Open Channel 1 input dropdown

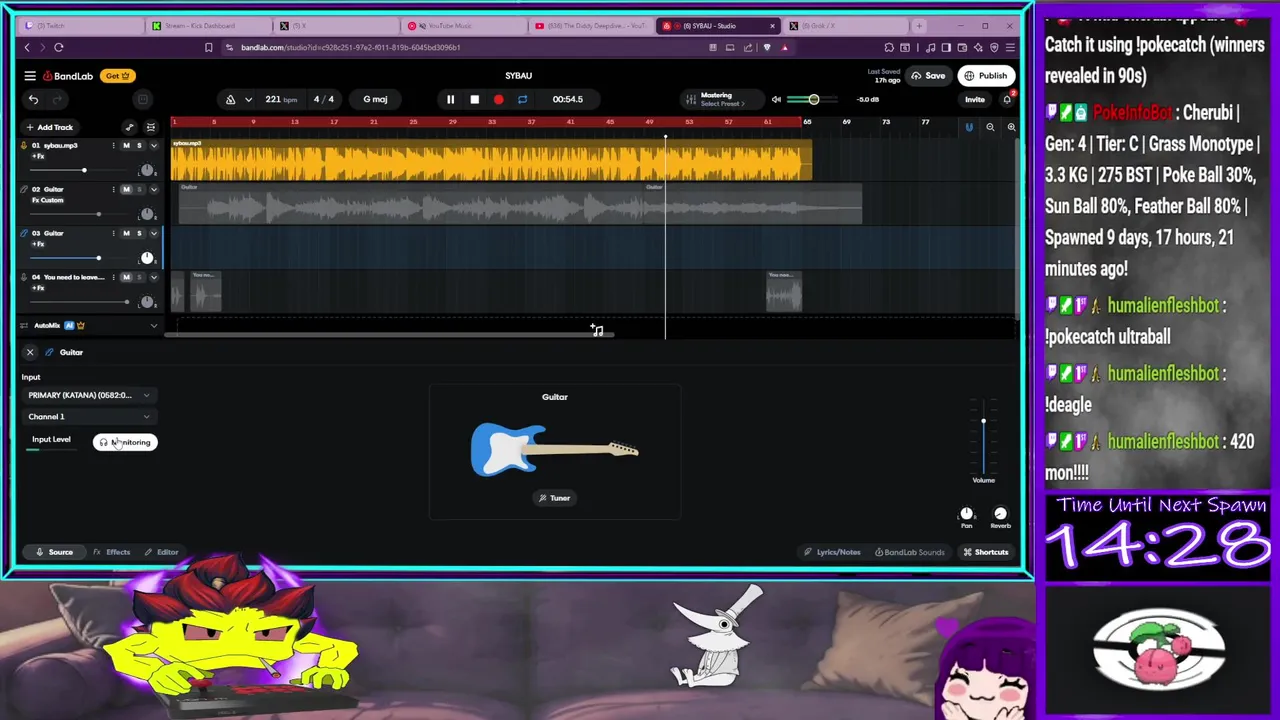pyautogui.click(x=89, y=417)
